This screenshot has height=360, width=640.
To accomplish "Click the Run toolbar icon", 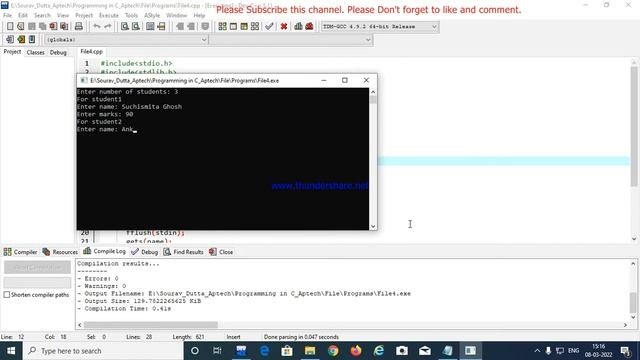I will pos(233,27).
